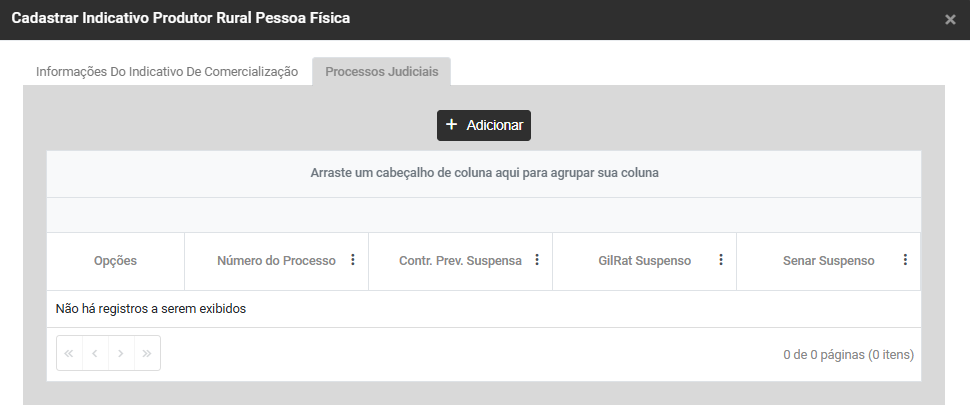Open Contr. Prev. Suspensa column menu
The width and height of the screenshot is (970, 406).
pos(537,260)
